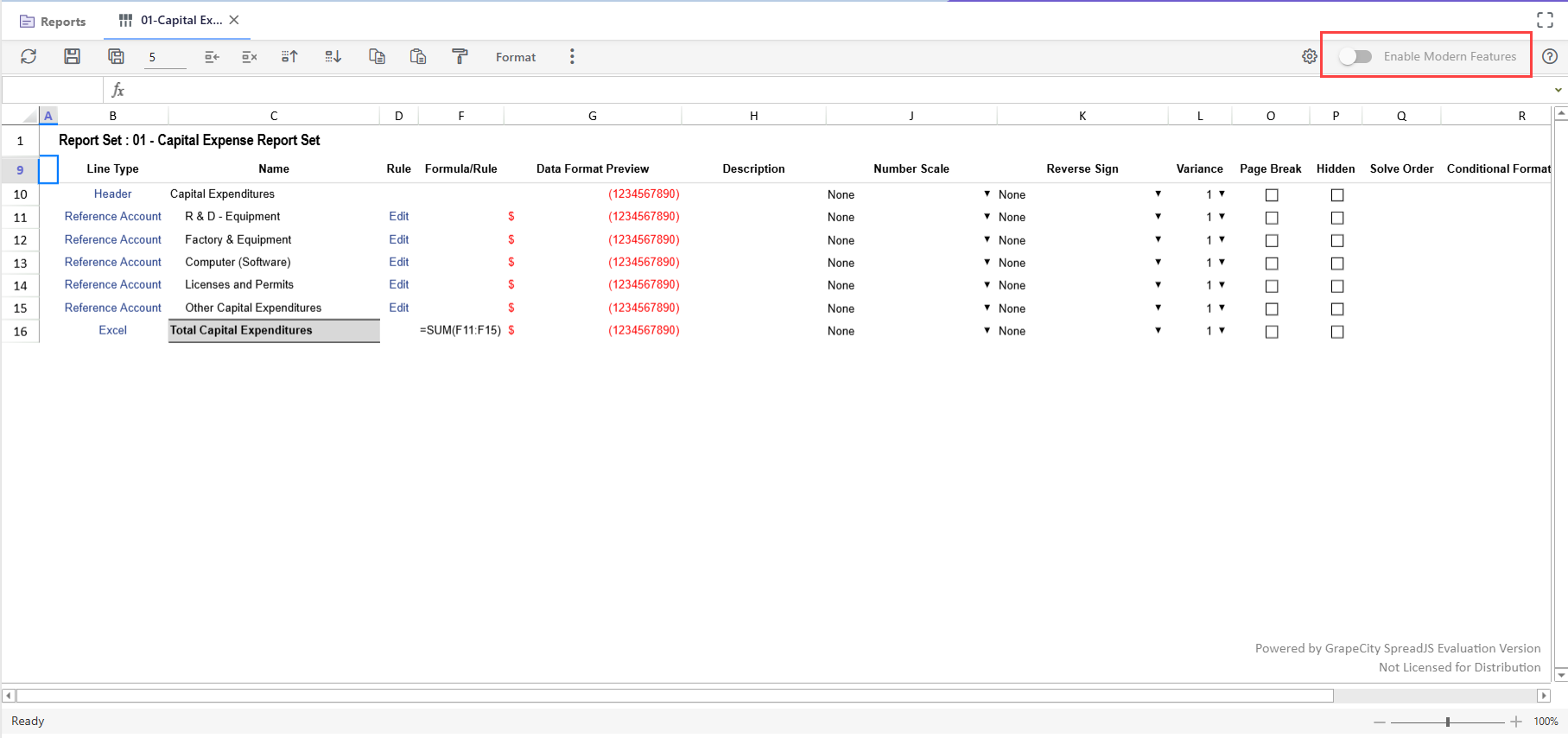The height and width of the screenshot is (738, 1568).
Task: Select column K header
Action: tap(1082, 116)
